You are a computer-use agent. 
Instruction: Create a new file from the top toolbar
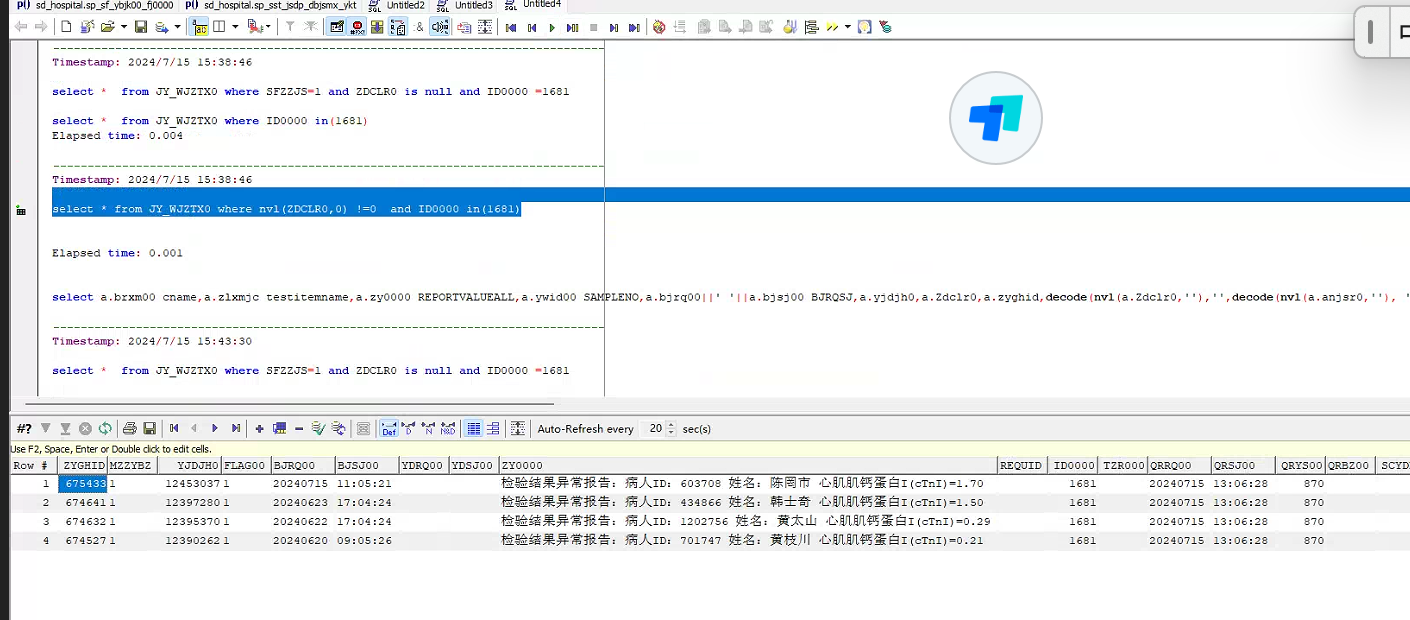click(x=66, y=27)
